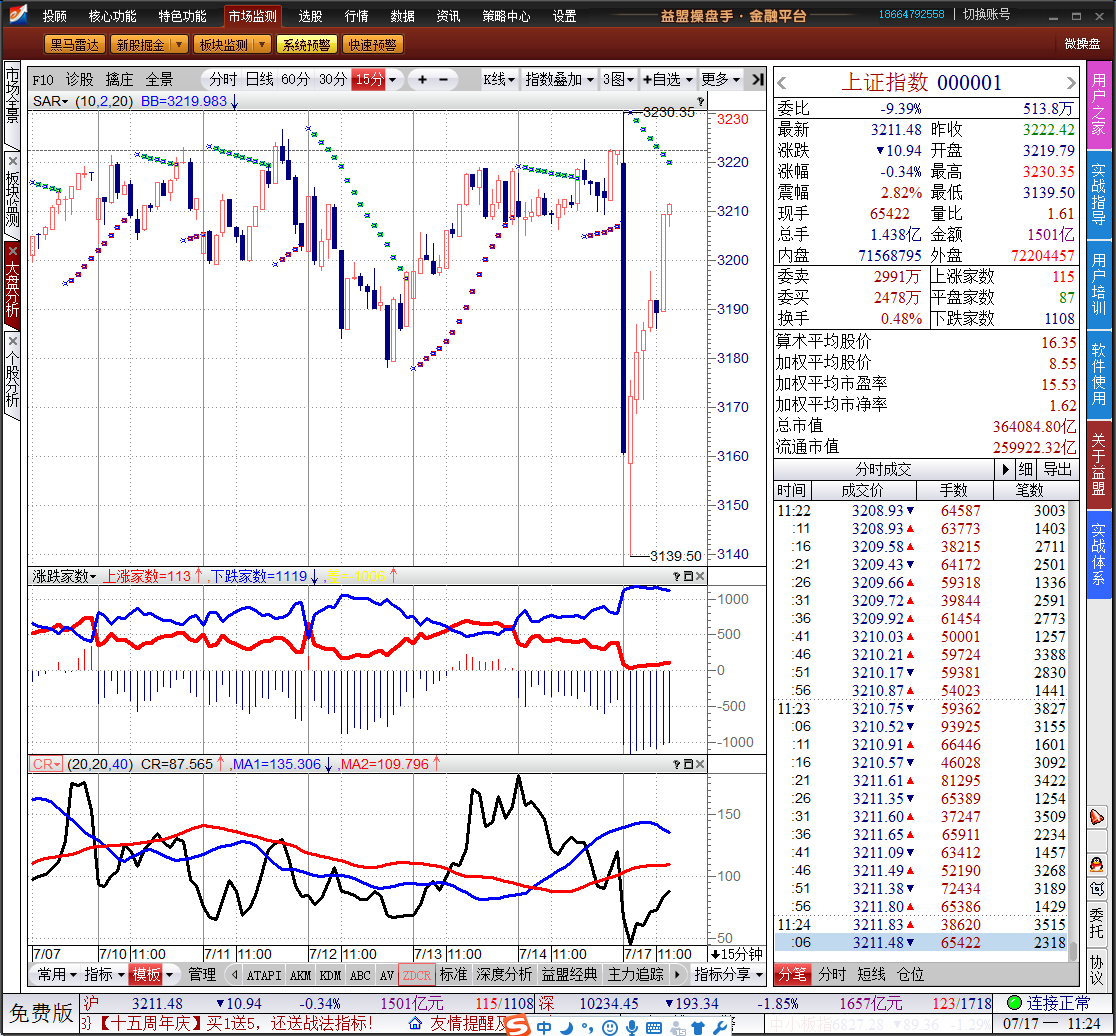Image resolution: width=1116 pixels, height=1036 pixels.
Task: Toggle the 细 detail view button
Action: click(x=1026, y=470)
